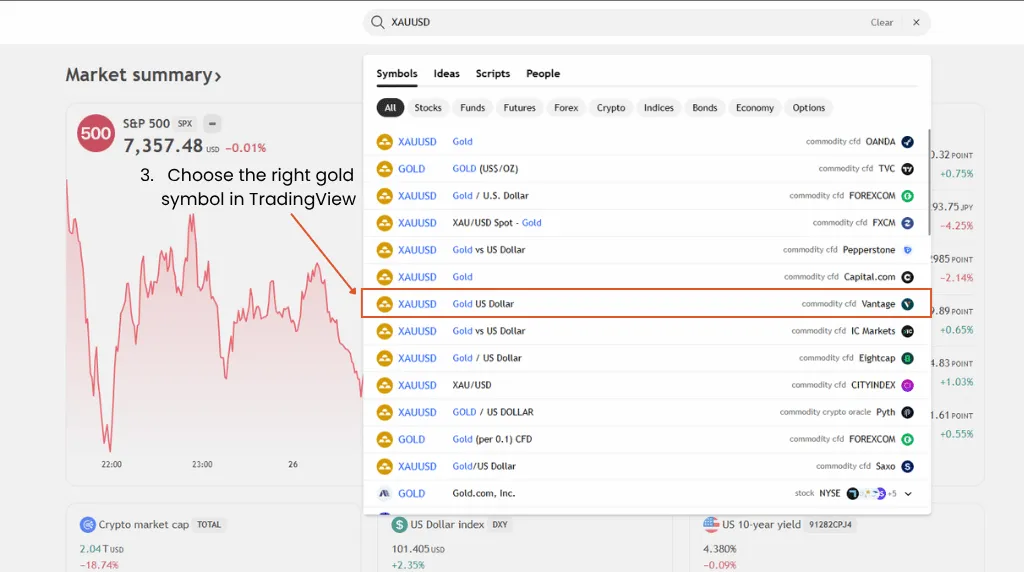Screen dimensions: 1024x572
Task: Switch to the Ideas tab
Action: pos(447,74)
